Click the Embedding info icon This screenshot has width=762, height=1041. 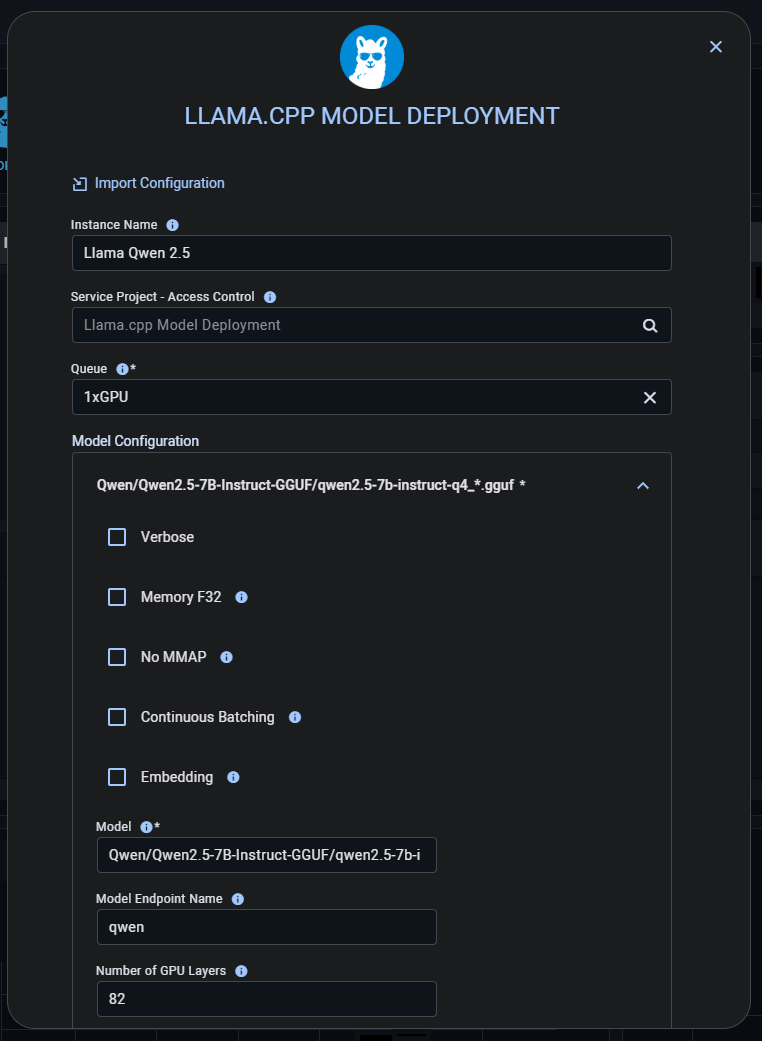coord(233,777)
